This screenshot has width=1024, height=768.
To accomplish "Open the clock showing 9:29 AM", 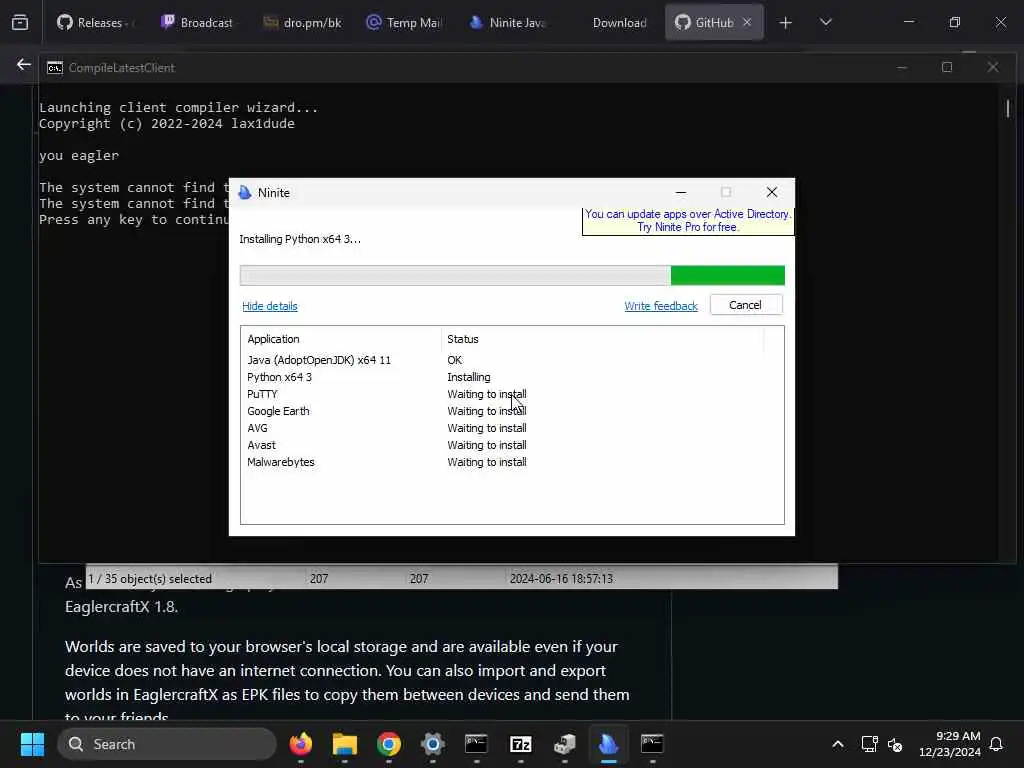I will pyautogui.click(x=950, y=744).
